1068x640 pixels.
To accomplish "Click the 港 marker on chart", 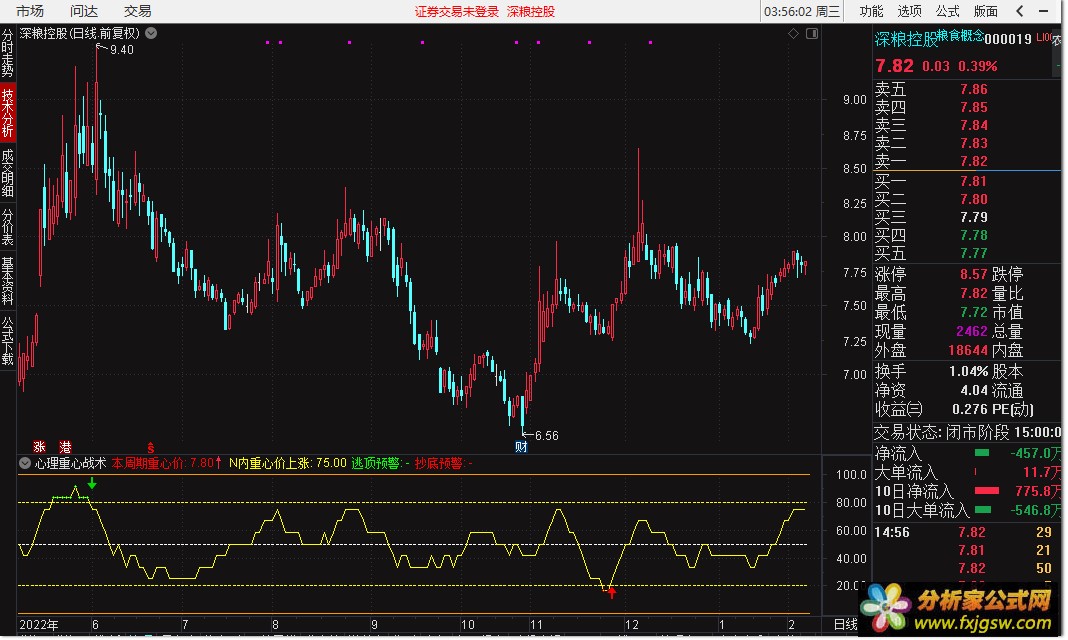I will point(65,447).
